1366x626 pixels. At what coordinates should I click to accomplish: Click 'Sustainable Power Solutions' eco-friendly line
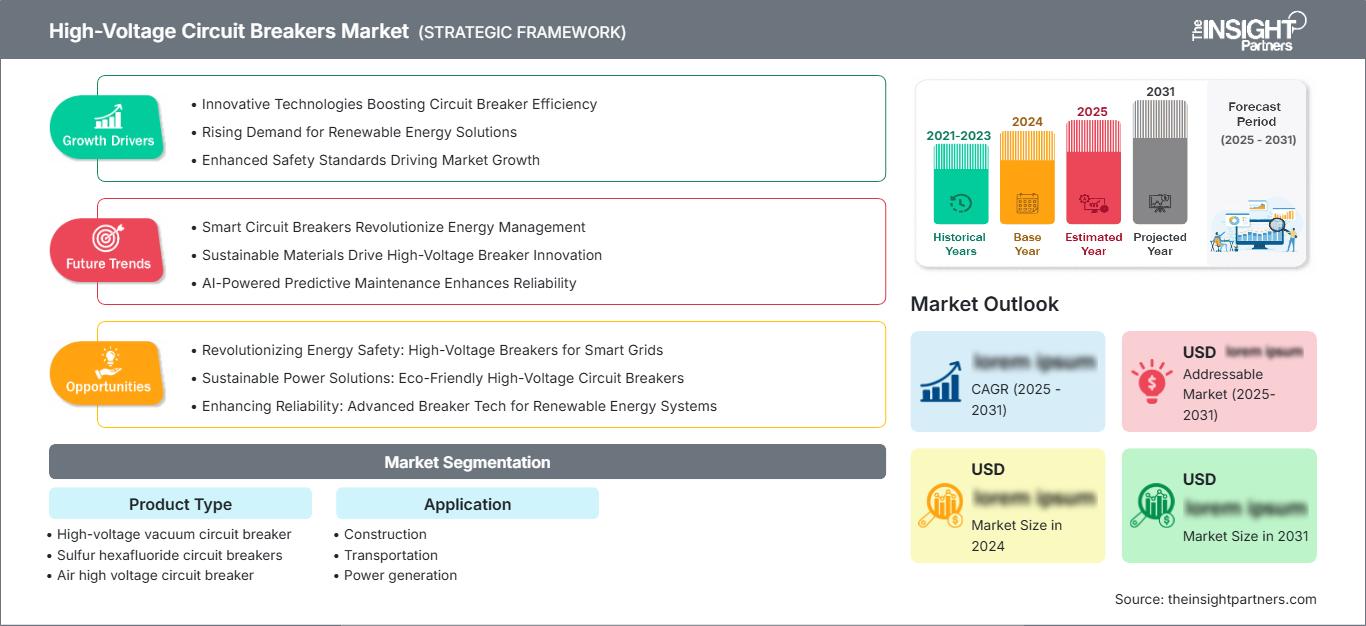(x=442, y=378)
